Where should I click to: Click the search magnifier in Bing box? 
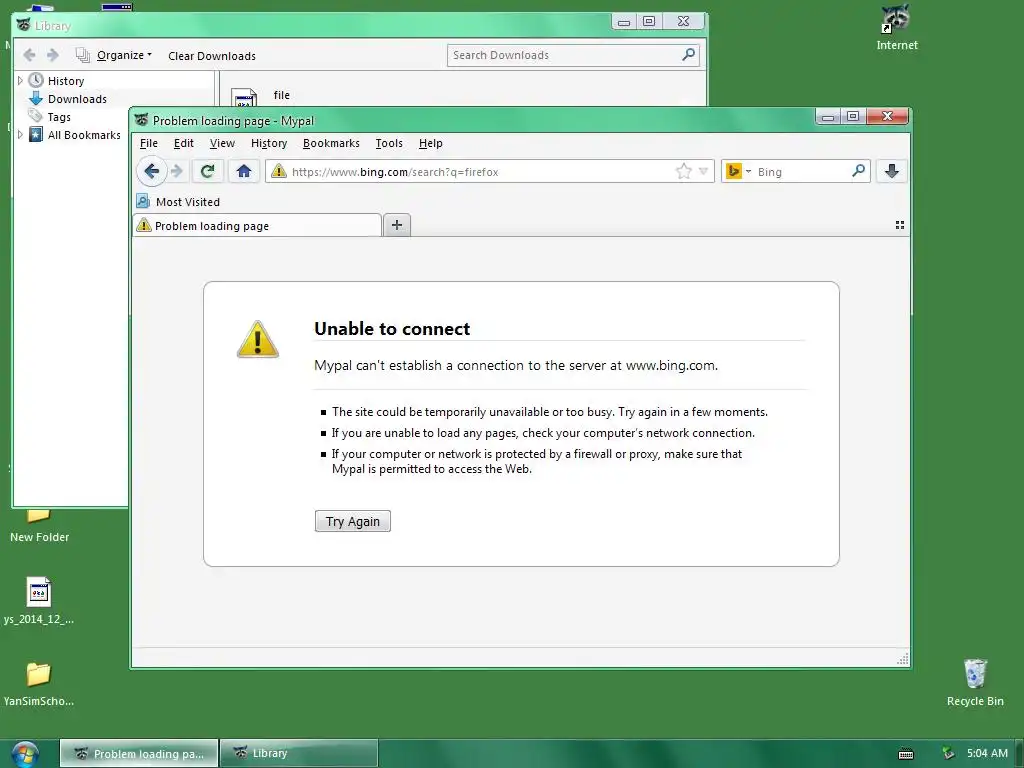[858, 171]
